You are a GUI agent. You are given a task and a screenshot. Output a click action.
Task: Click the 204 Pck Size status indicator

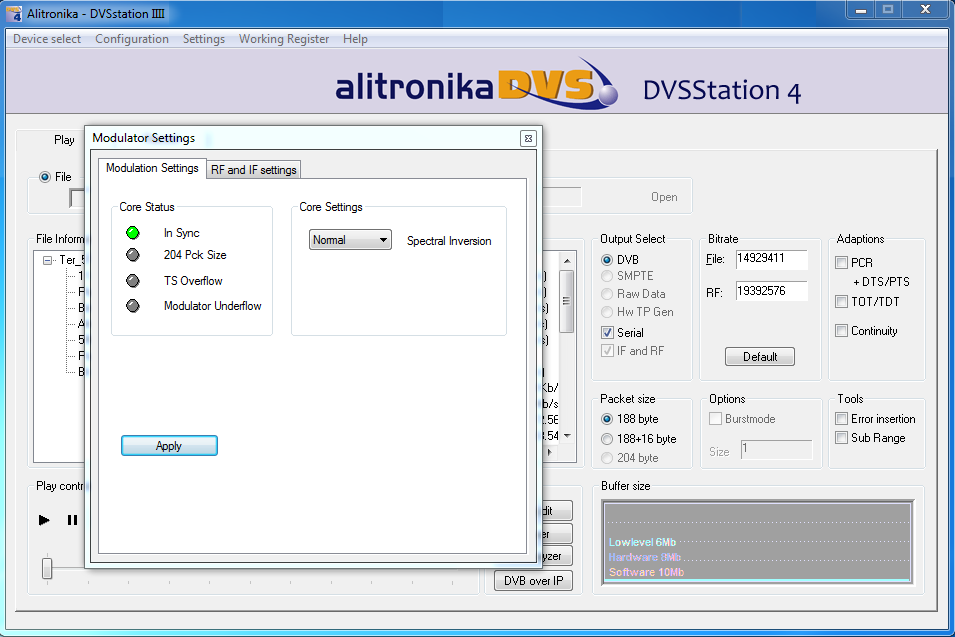pyautogui.click(x=132, y=256)
